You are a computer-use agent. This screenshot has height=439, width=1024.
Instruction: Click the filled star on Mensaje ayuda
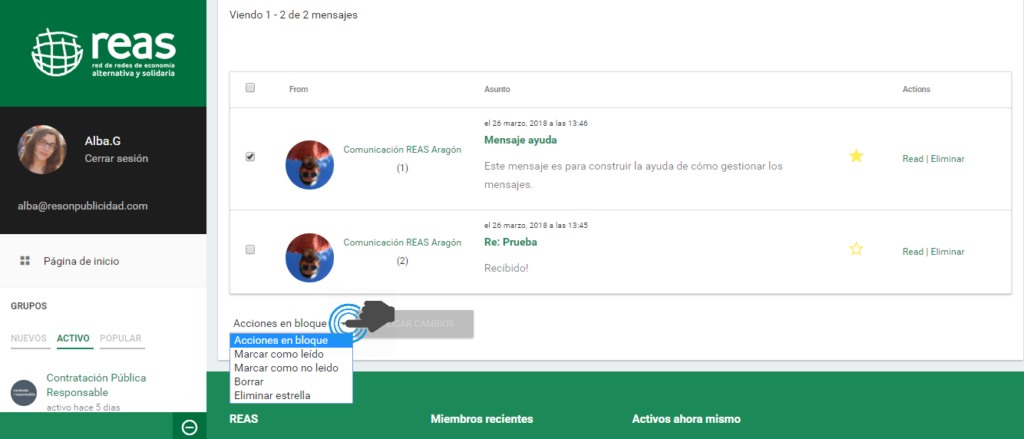click(855, 156)
